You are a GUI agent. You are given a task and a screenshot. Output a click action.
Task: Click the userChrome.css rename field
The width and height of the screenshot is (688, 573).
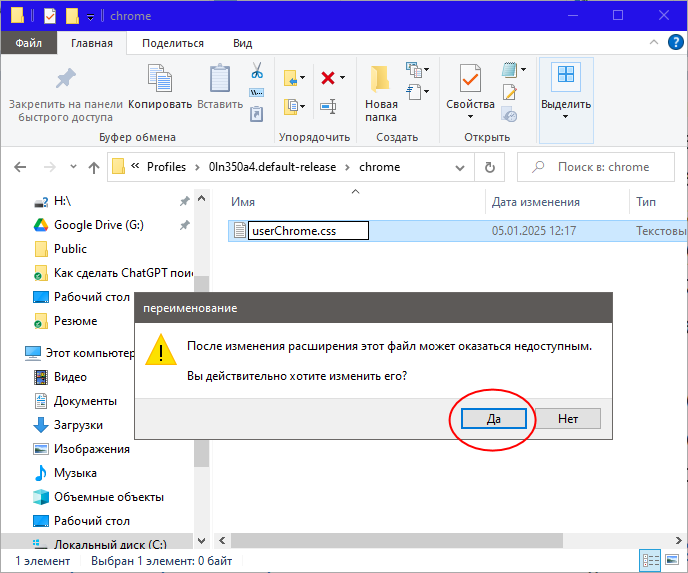(x=308, y=231)
